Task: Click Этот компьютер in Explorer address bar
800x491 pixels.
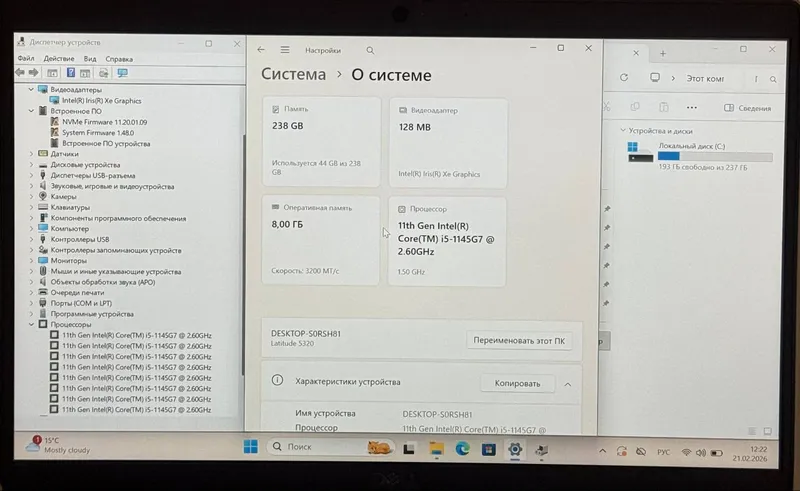Action: pyautogui.click(x=705, y=79)
